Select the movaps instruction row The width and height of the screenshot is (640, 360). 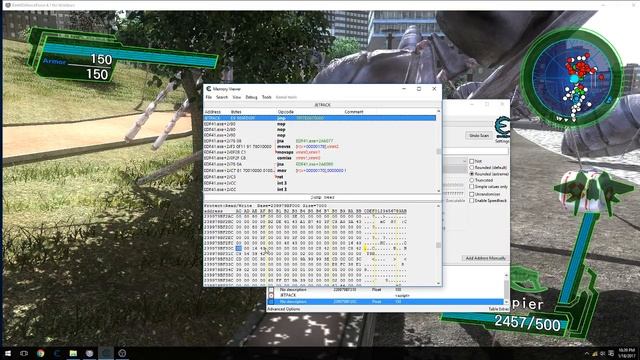pos(320,152)
